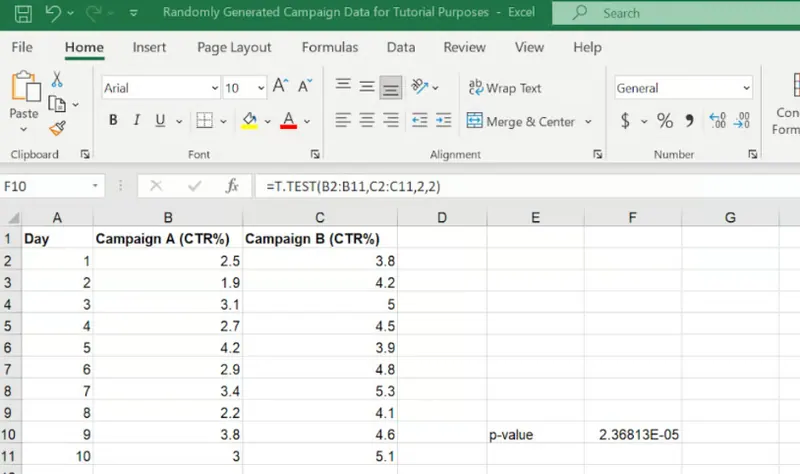Select cell C4 containing 5
The width and height of the screenshot is (800, 474).
click(x=320, y=304)
